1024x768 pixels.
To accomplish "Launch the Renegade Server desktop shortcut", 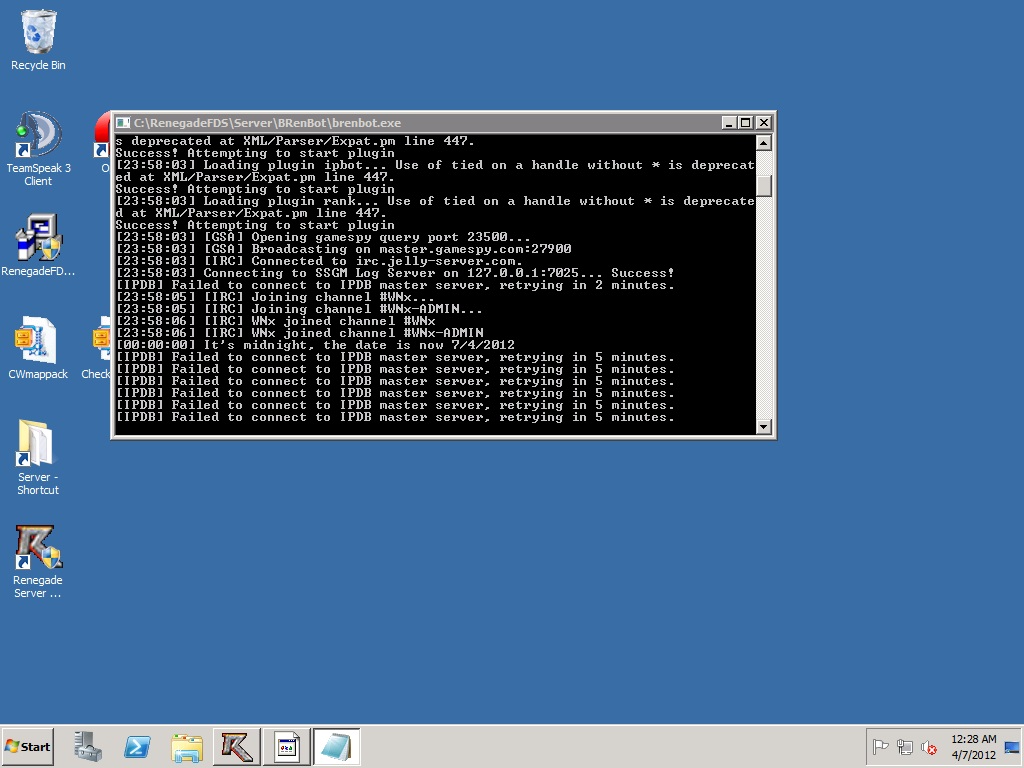I will (38, 549).
